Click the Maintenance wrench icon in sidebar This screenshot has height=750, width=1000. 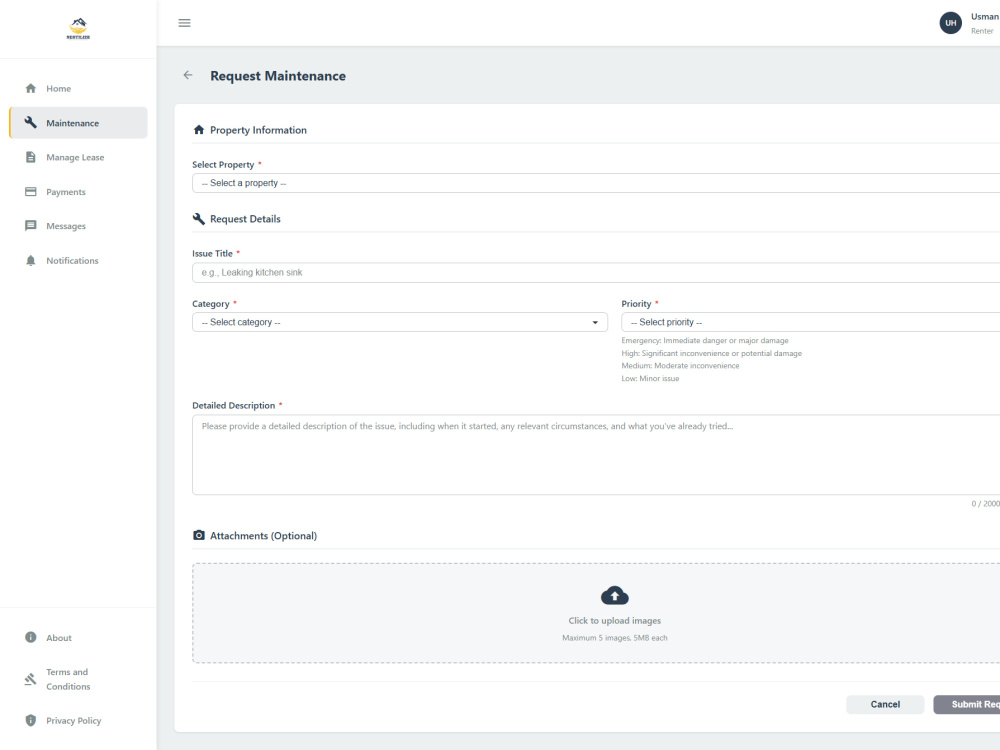click(31, 122)
